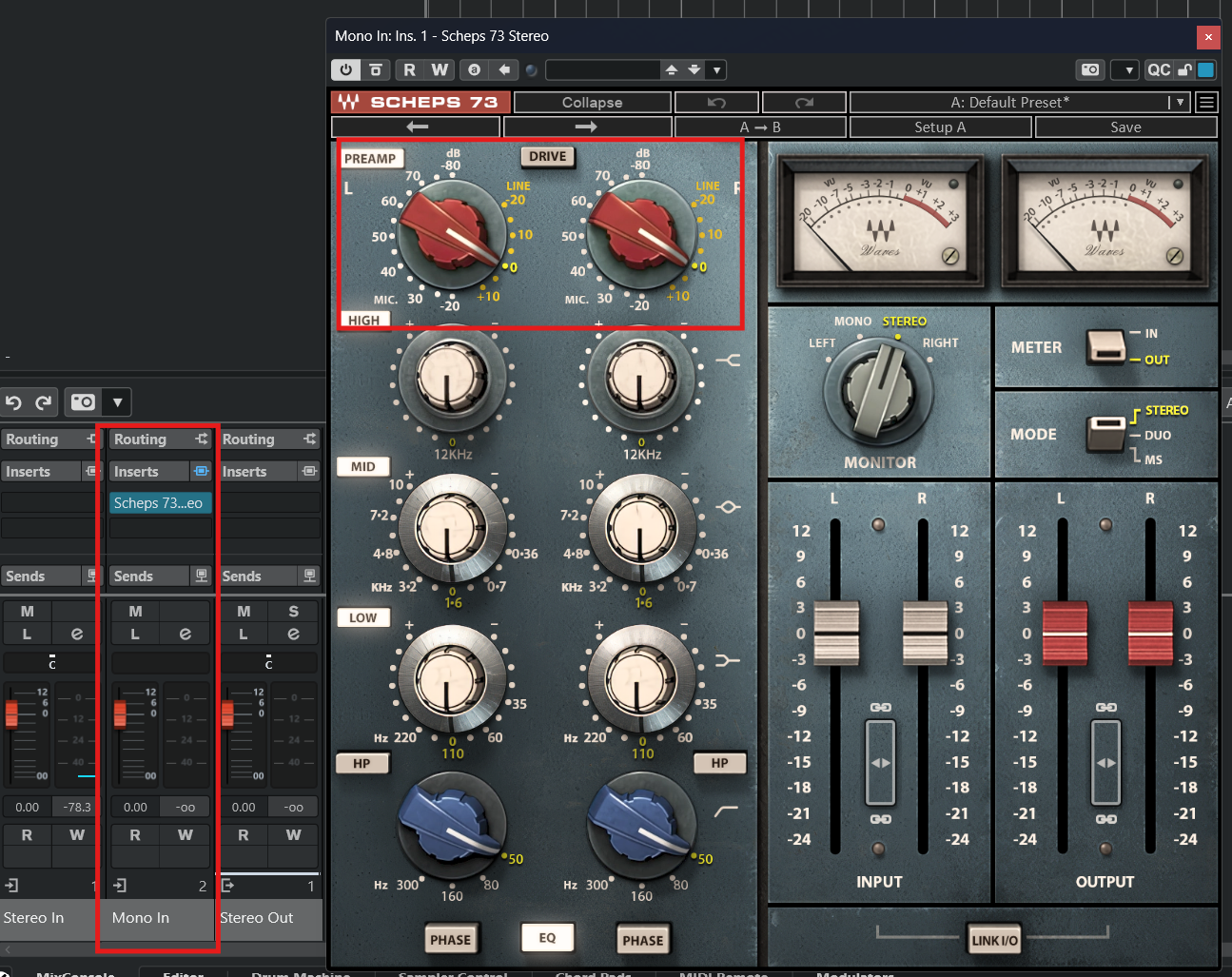Viewport: 1232px width, 977px height.
Task: Switch to the Sampler Control tab
Action: pyautogui.click(x=453, y=973)
